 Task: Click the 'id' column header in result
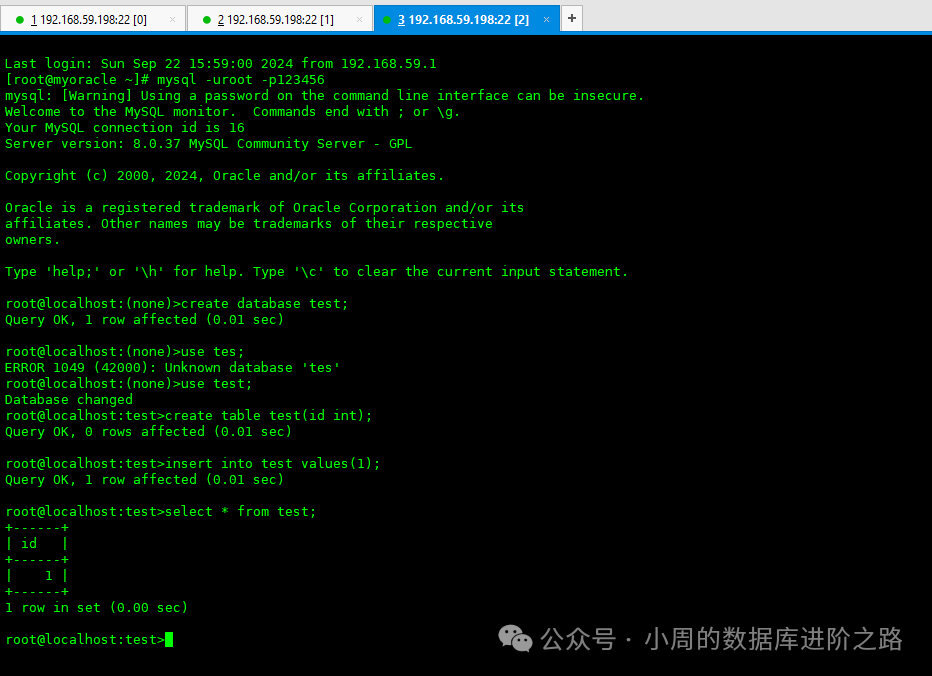pos(29,544)
